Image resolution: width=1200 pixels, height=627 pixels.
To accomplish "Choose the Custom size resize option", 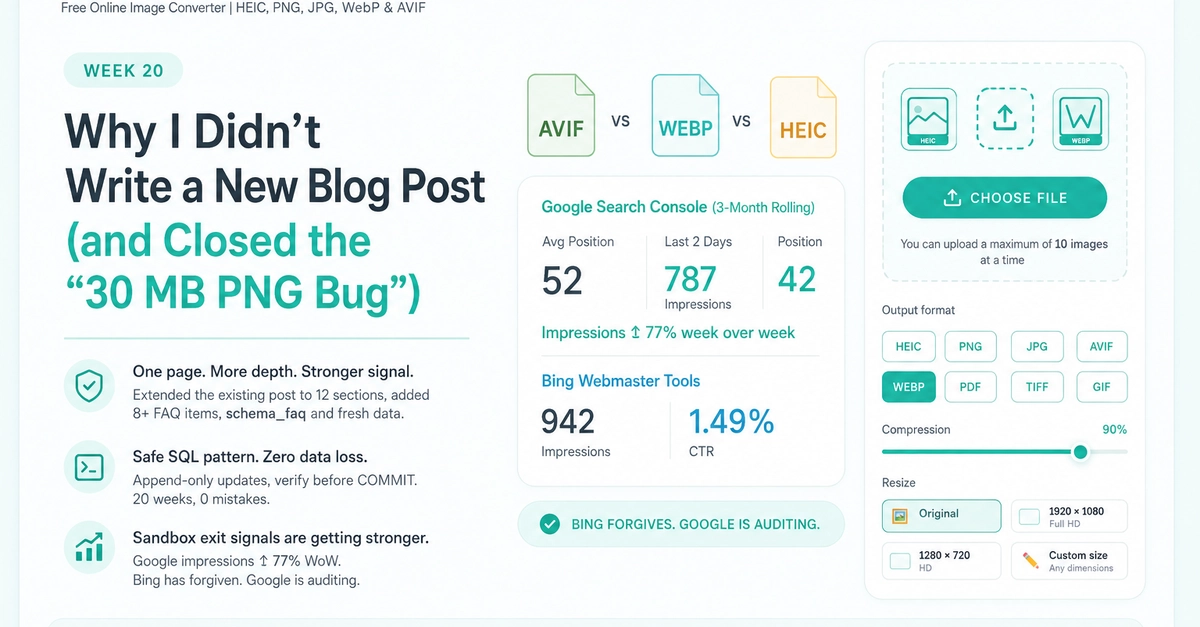I will tap(1069, 560).
